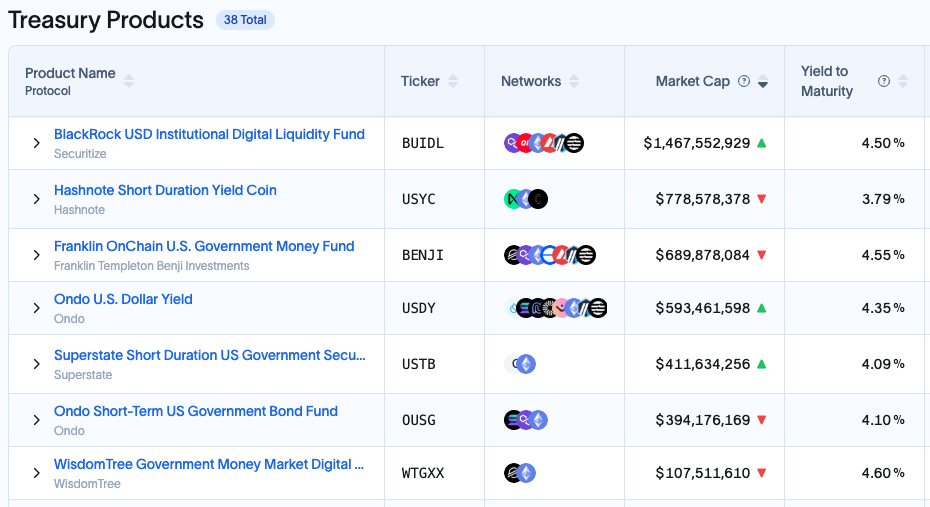
Task: Click the black Canton icon in USYC row
Action: click(539, 199)
